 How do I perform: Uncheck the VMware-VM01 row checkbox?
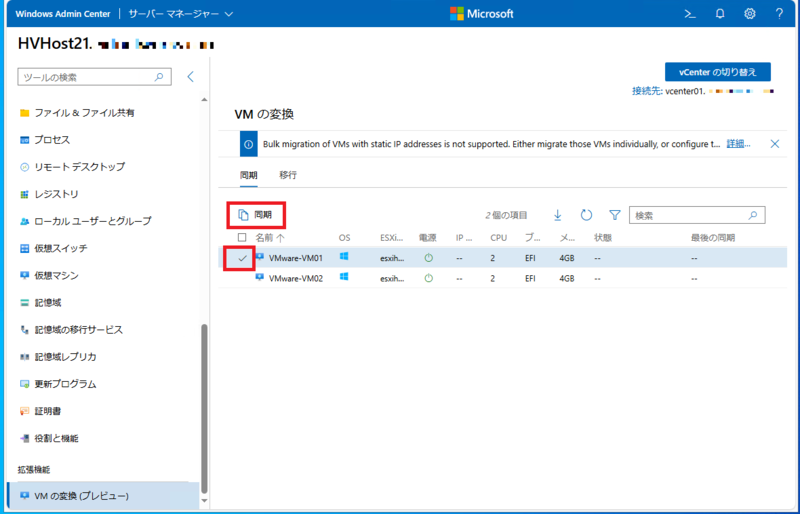(242, 258)
